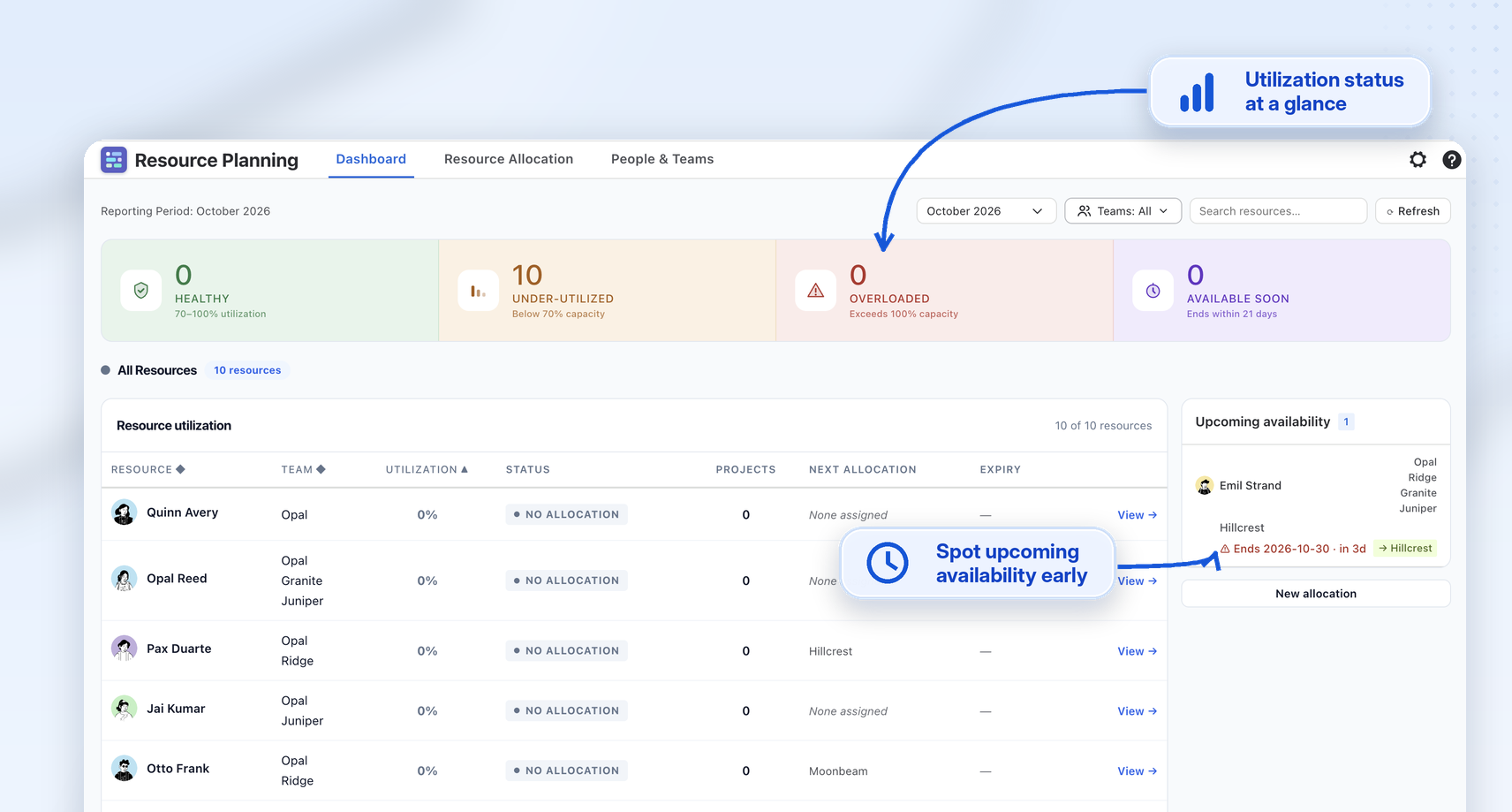Click the Healthy shield icon

pyautogui.click(x=140, y=291)
